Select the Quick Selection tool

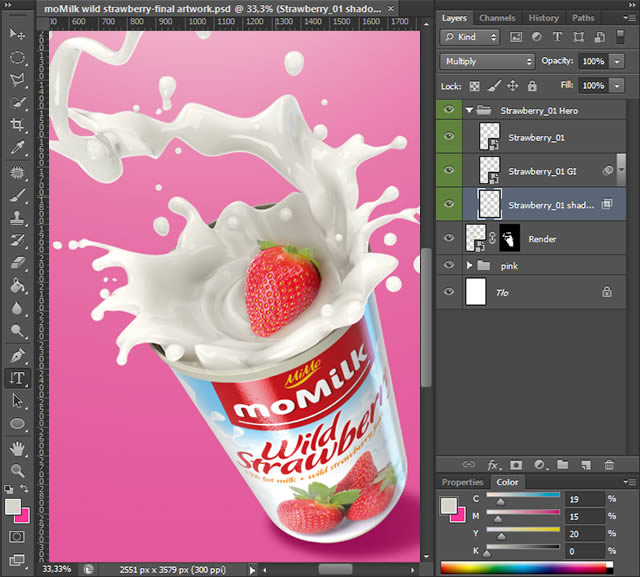(17, 102)
